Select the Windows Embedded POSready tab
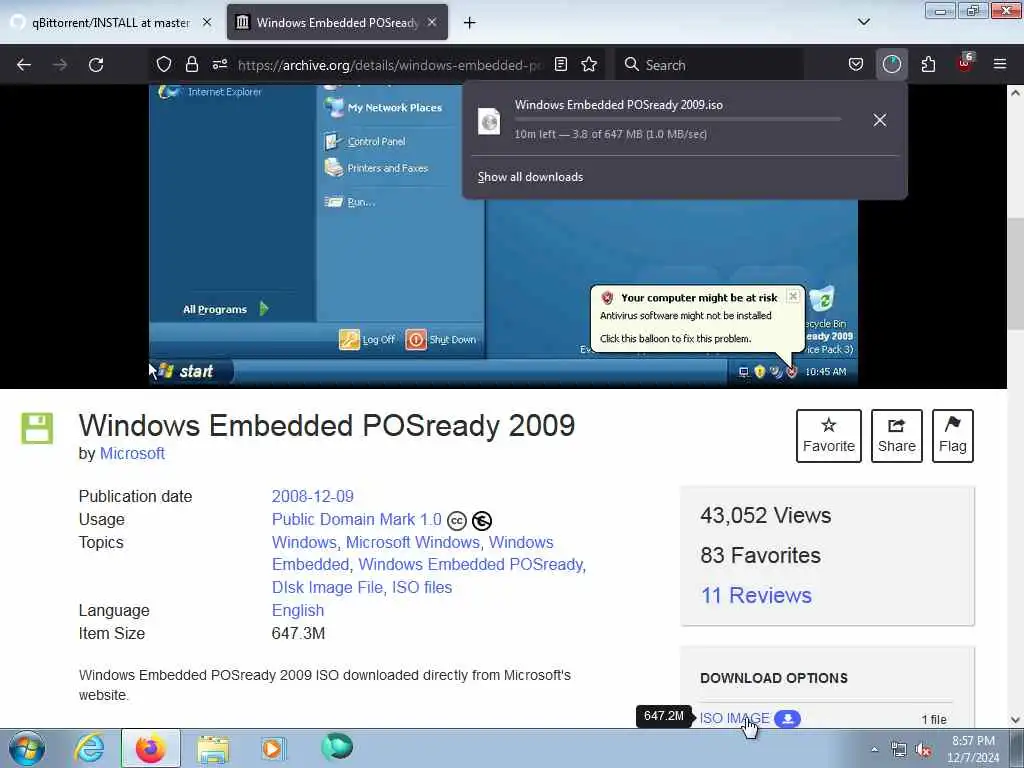 (x=337, y=23)
